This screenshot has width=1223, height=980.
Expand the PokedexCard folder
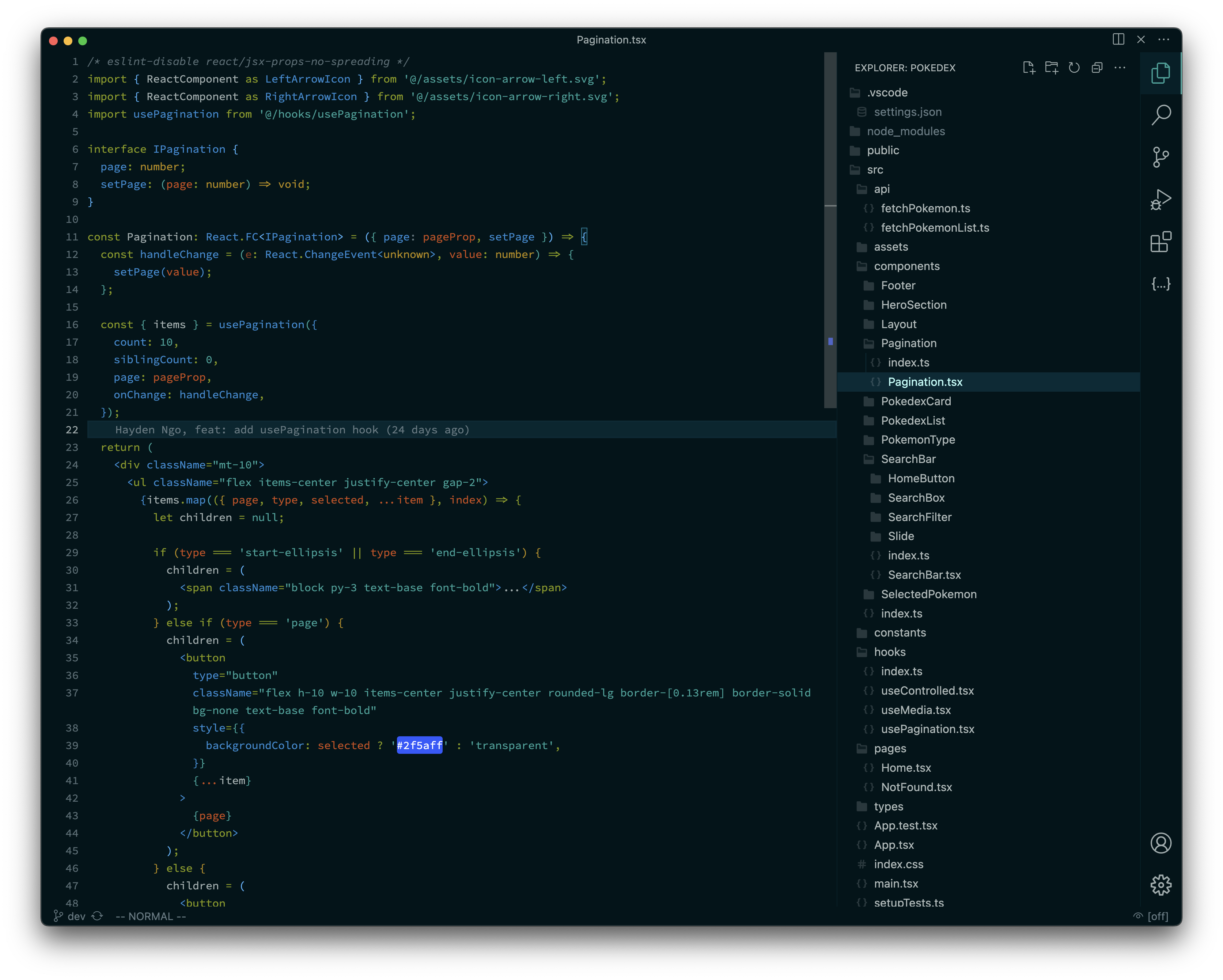click(x=916, y=402)
